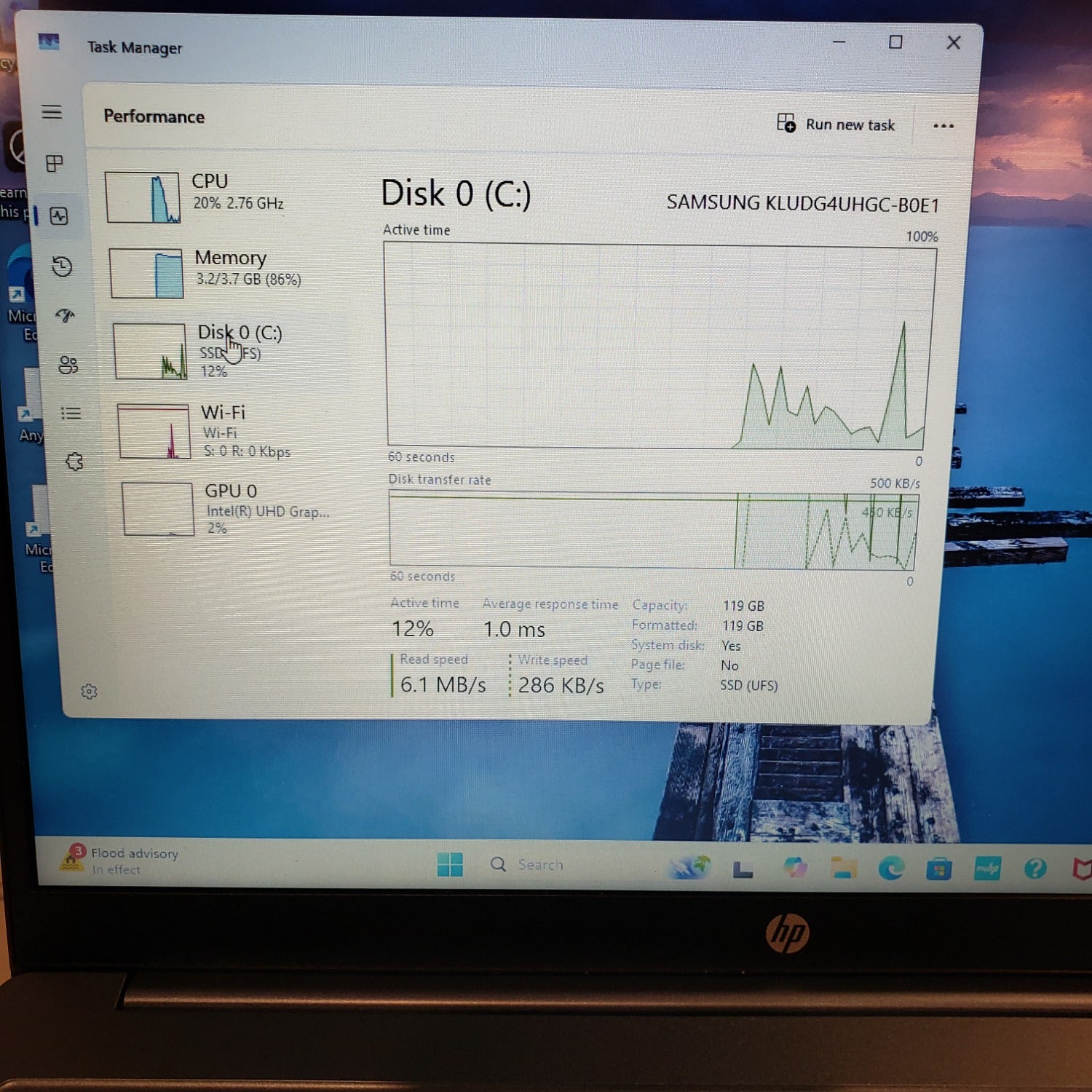The image size is (1092, 1092).
Task: Maximize the Task Manager window
Action: pyautogui.click(x=895, y=42)
